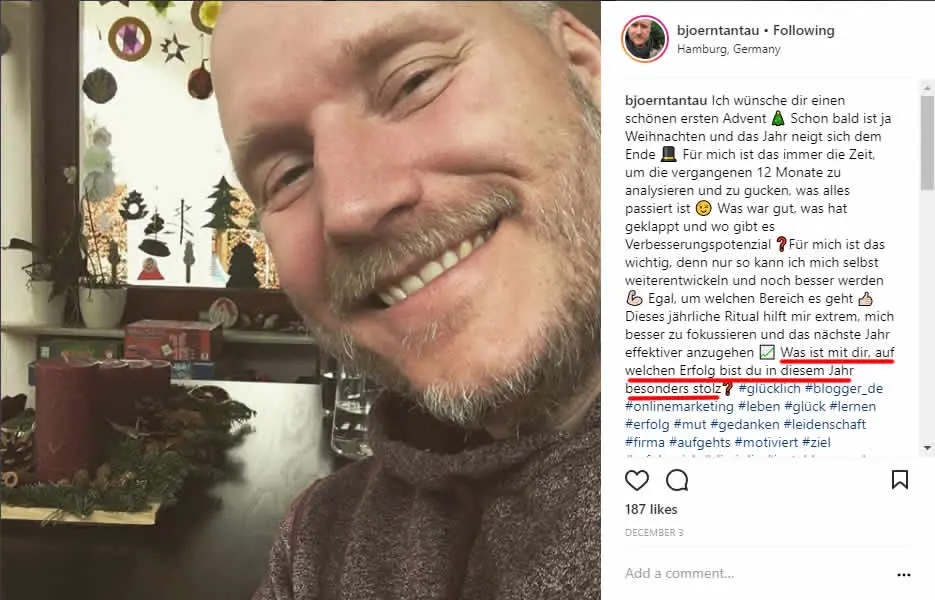The width and height of the screenshot is (935, 600).
Task: Save post with the bookmark icon
Action: (x=899, y=480)
